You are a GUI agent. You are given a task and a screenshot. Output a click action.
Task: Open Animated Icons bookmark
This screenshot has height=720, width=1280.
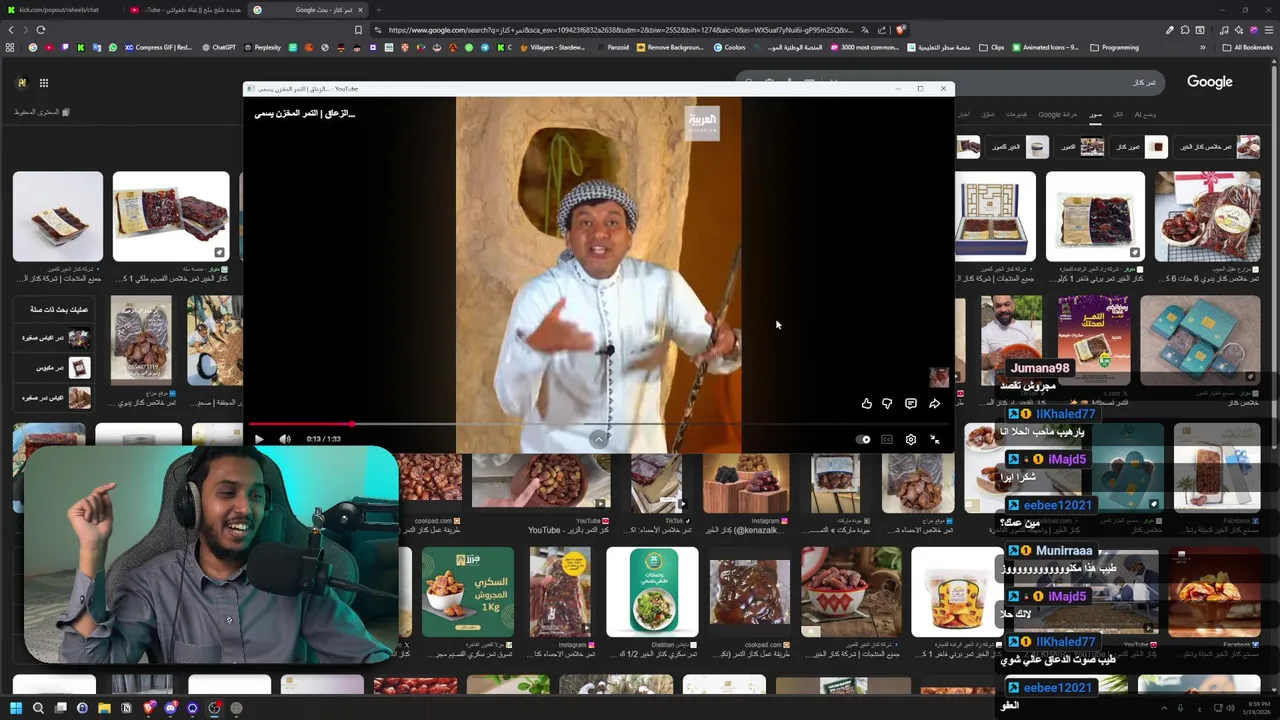1046,47
